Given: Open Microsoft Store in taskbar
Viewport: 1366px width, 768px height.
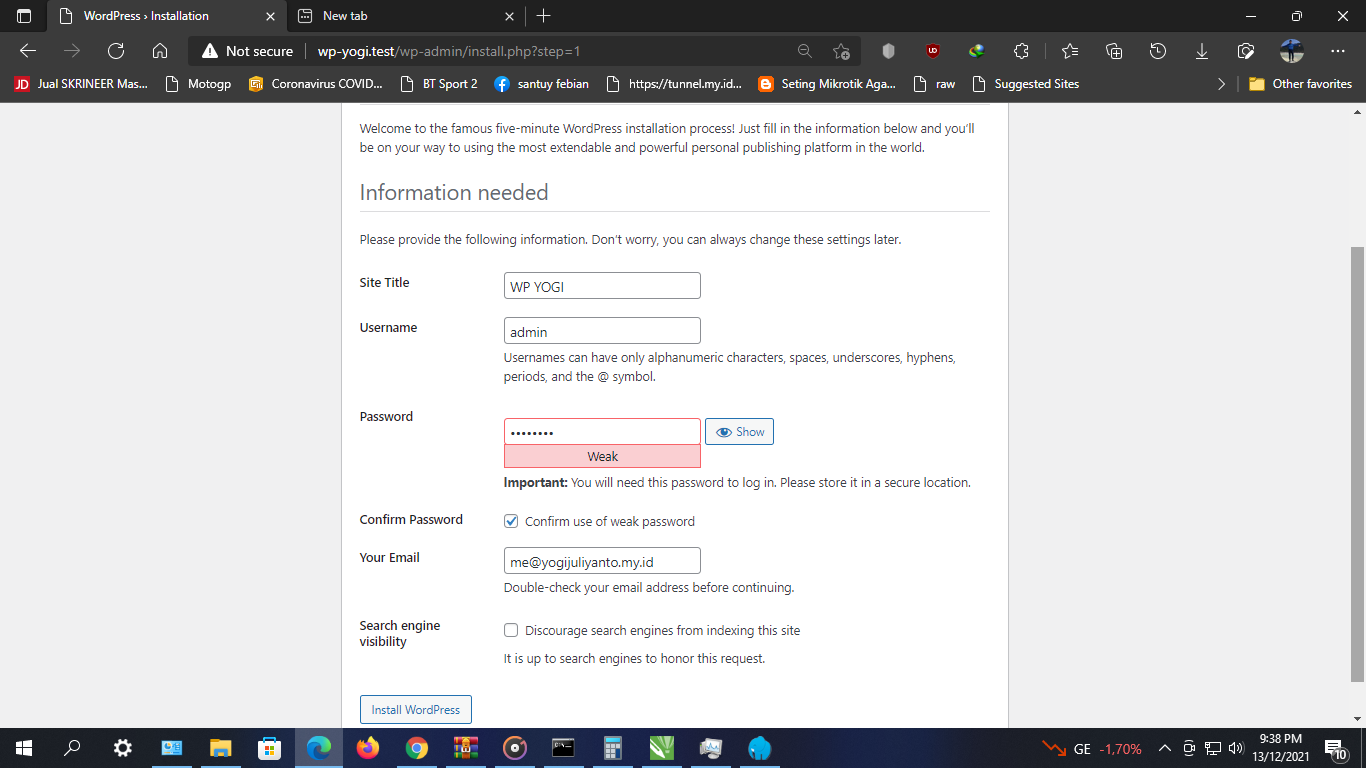Looking at the screenshot, I should coord(269,748).
